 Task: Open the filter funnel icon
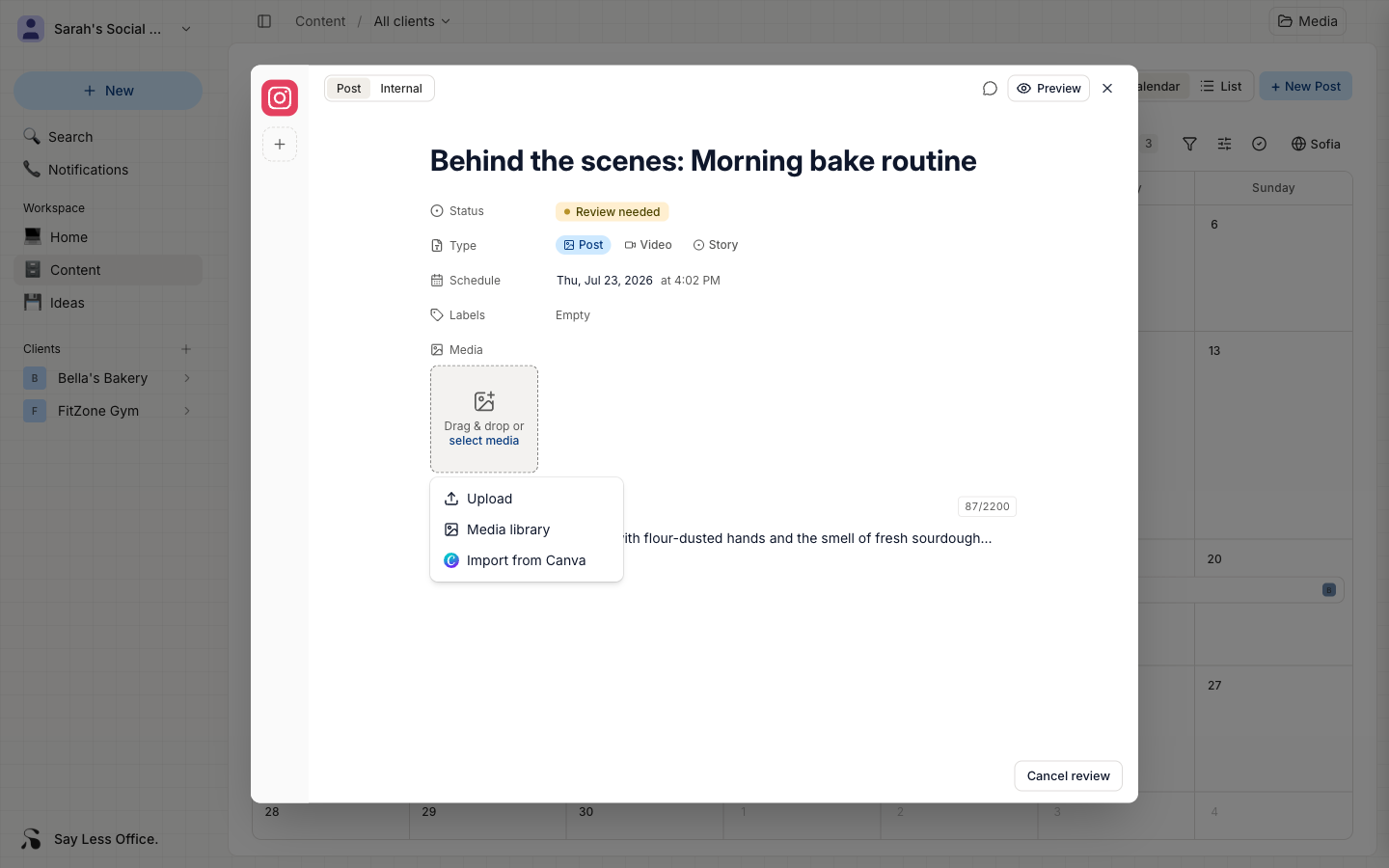click(x=1189, y=144)
